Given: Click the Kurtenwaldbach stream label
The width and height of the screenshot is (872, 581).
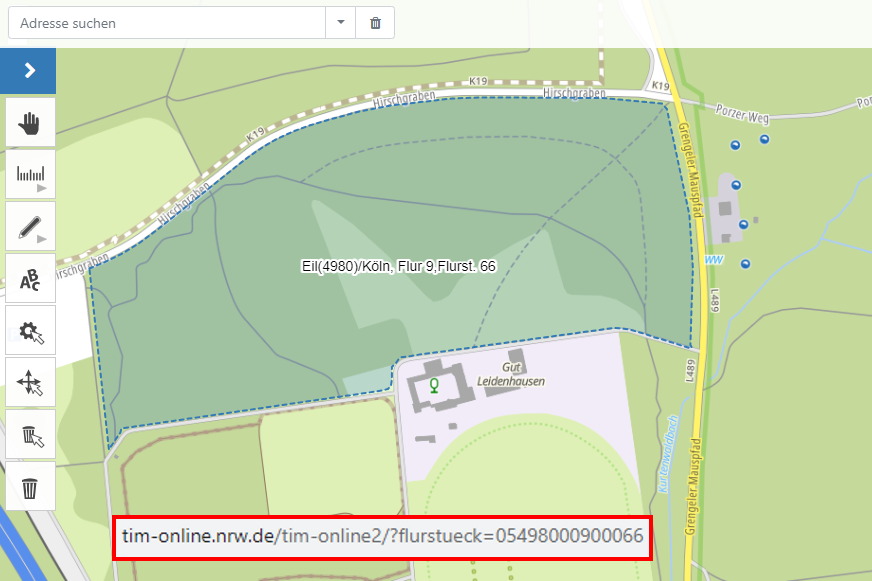Looking at the screenshot, I should click(667, 454).
